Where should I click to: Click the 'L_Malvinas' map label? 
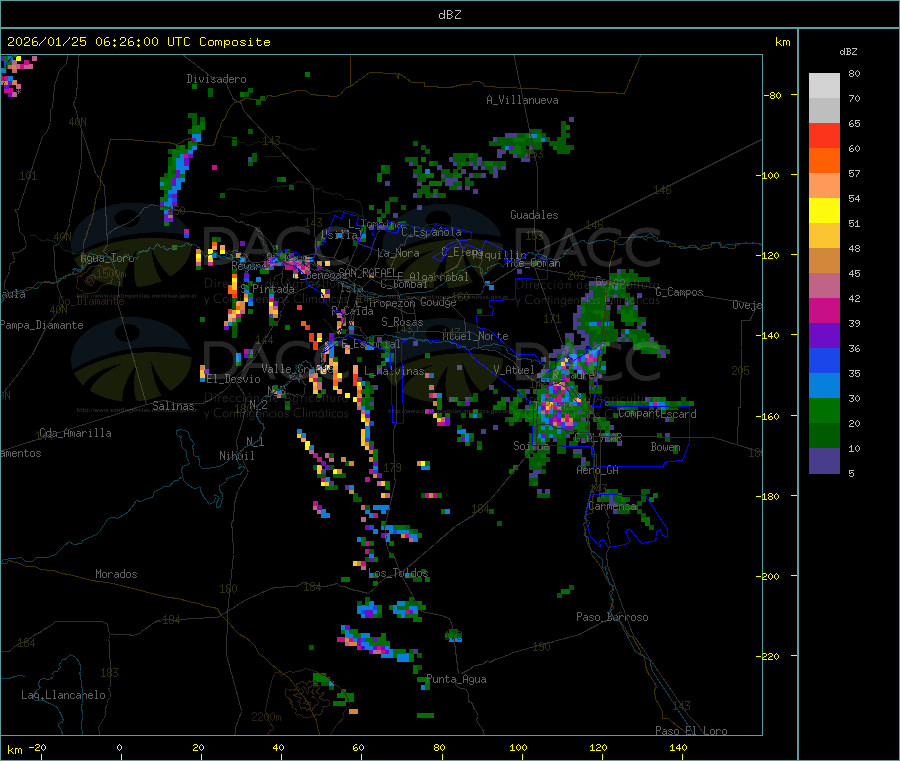[394, 371]
